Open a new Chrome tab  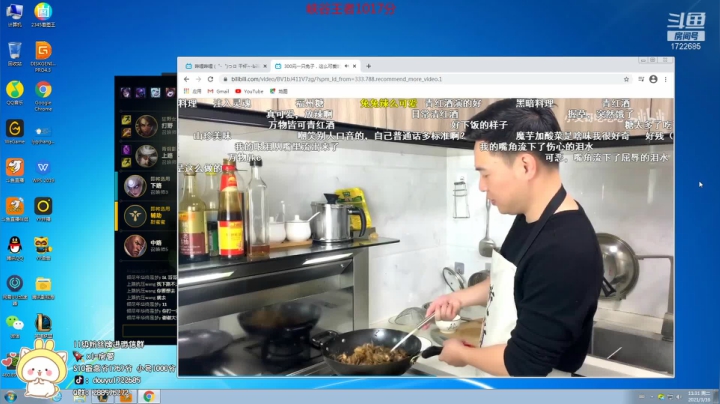(368, 66)
